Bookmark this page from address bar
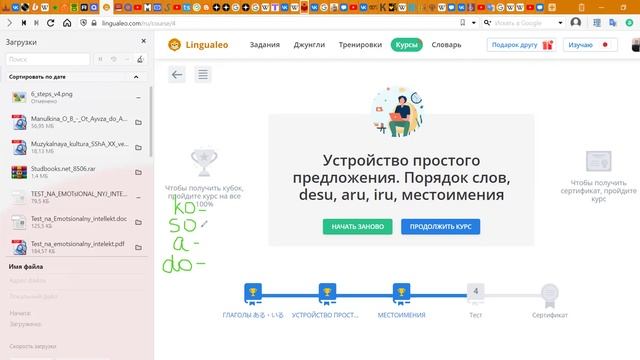The image size is (640, 360). [462, 23]
